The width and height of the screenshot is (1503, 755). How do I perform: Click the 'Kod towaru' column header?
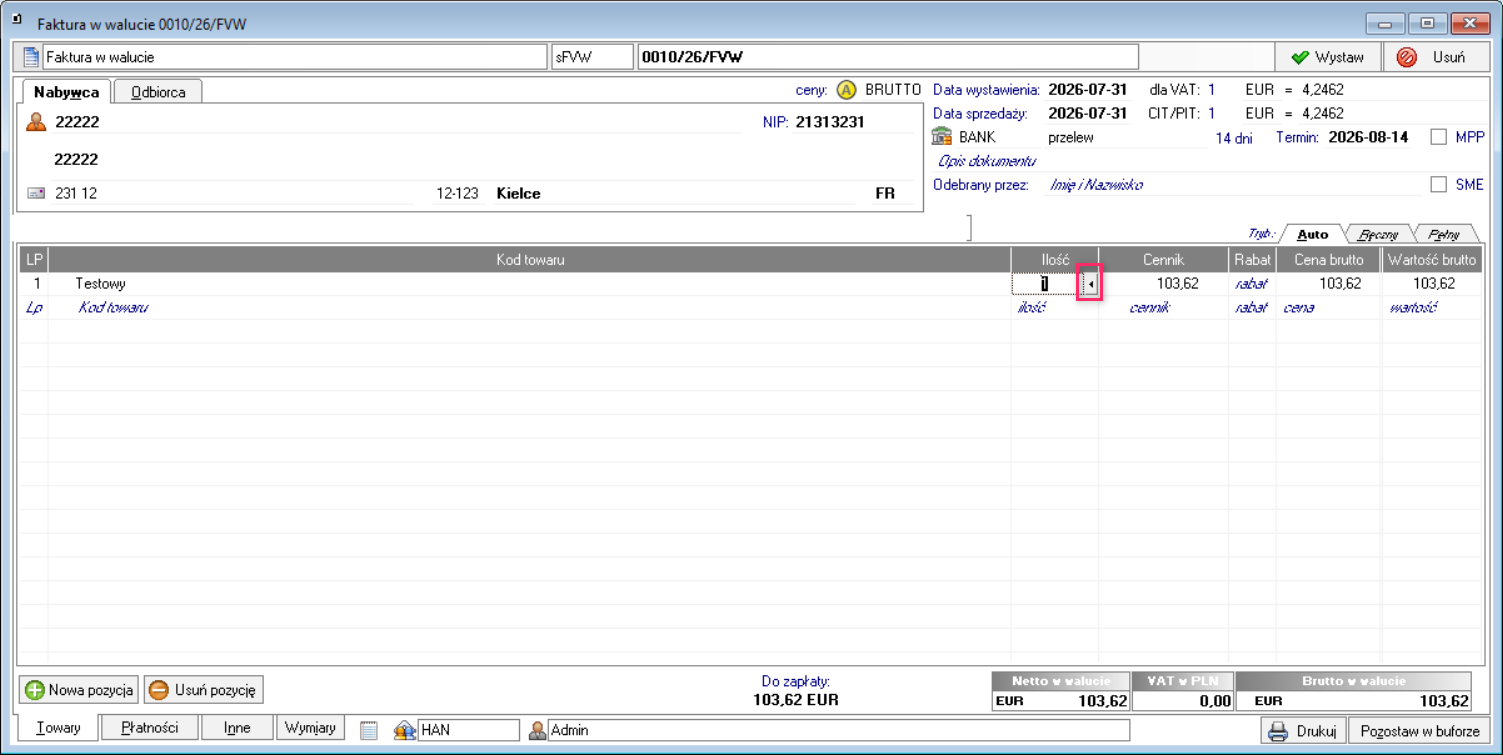click(530, 260)
